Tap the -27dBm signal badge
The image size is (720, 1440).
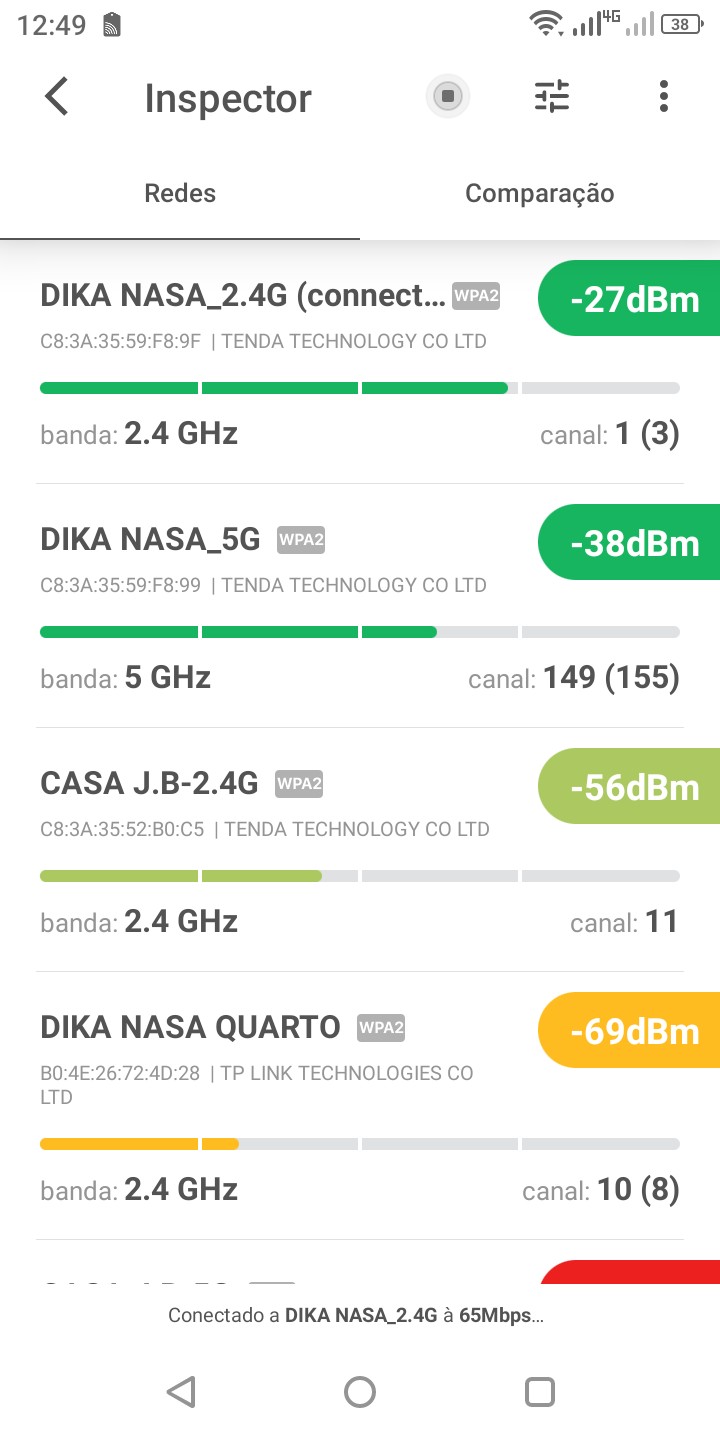click(633, 299)
